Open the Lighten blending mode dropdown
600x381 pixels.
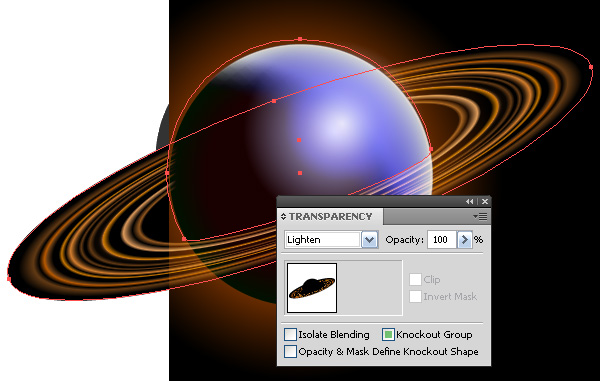point(369,240)
